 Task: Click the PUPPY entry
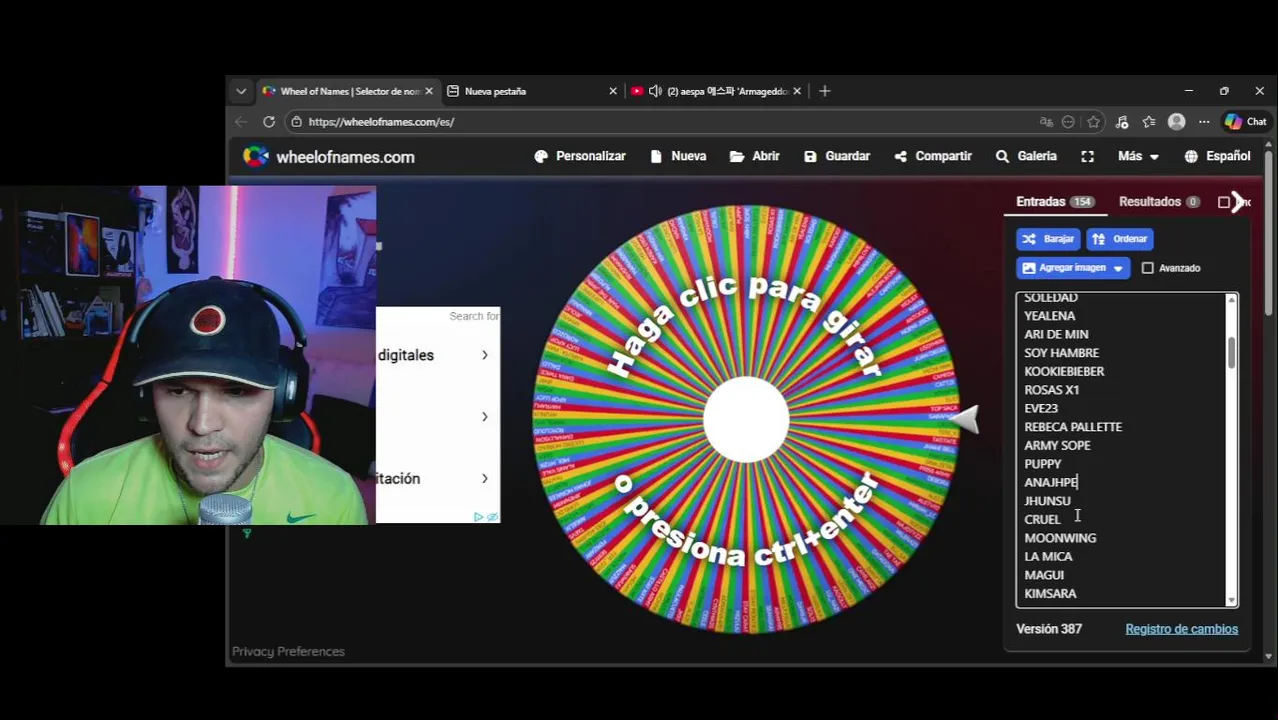1042,464
